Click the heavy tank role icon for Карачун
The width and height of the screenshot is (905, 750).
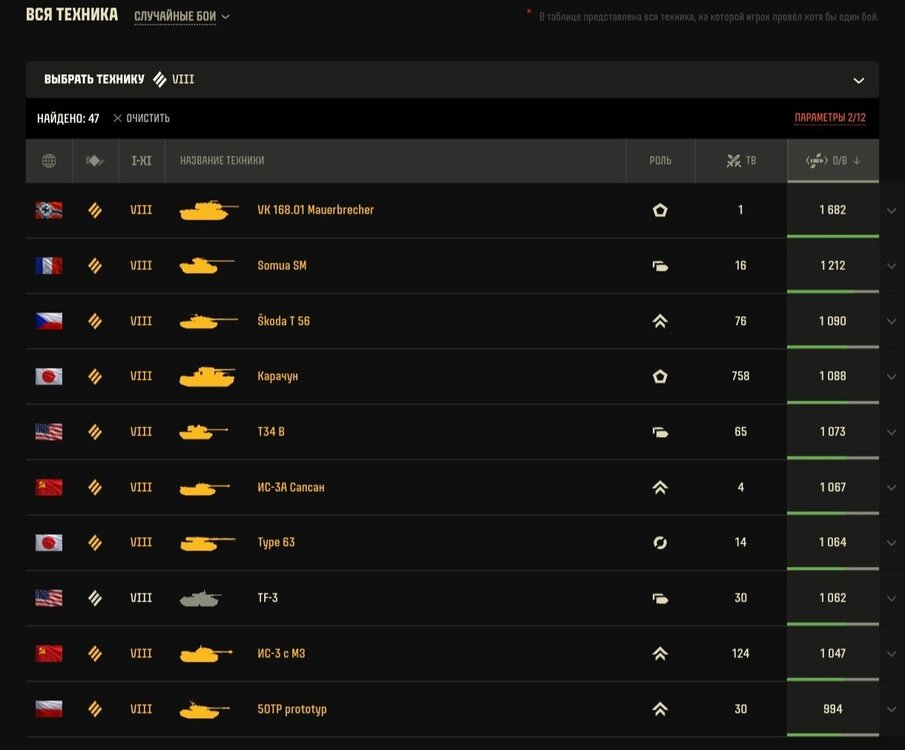coord(660,376)
